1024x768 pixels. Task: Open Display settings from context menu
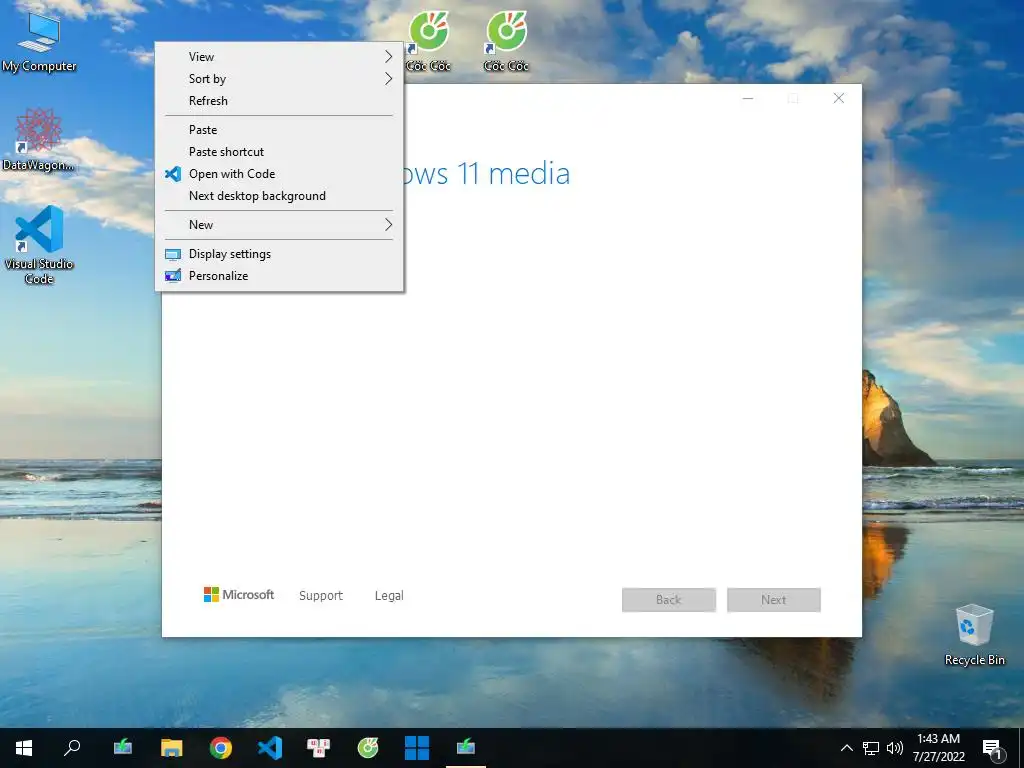280,254
